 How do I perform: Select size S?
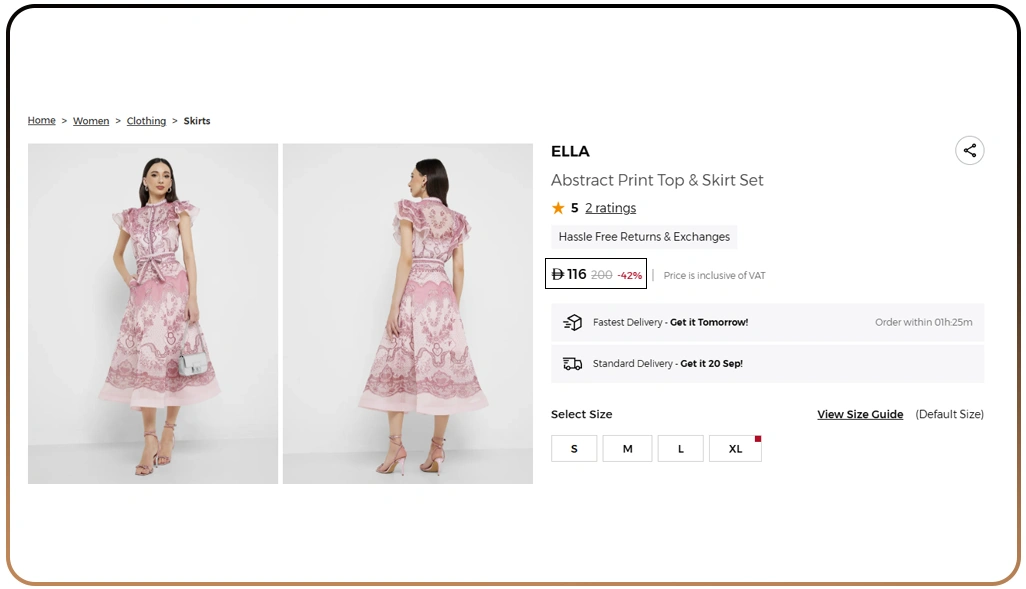pos(574,448)
